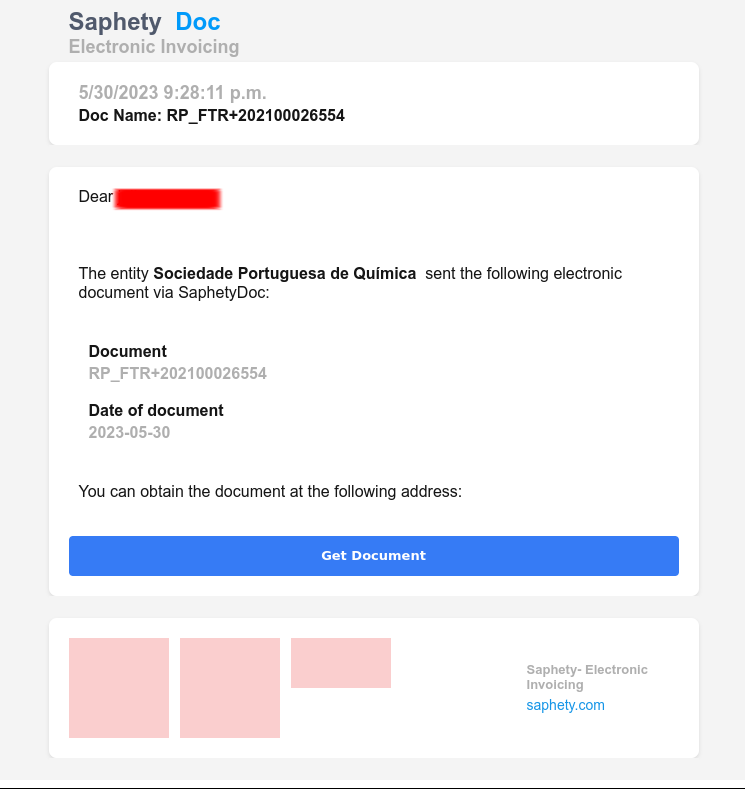Click the middle pink placeholder image
745x789 pixels.
(230, 688)
